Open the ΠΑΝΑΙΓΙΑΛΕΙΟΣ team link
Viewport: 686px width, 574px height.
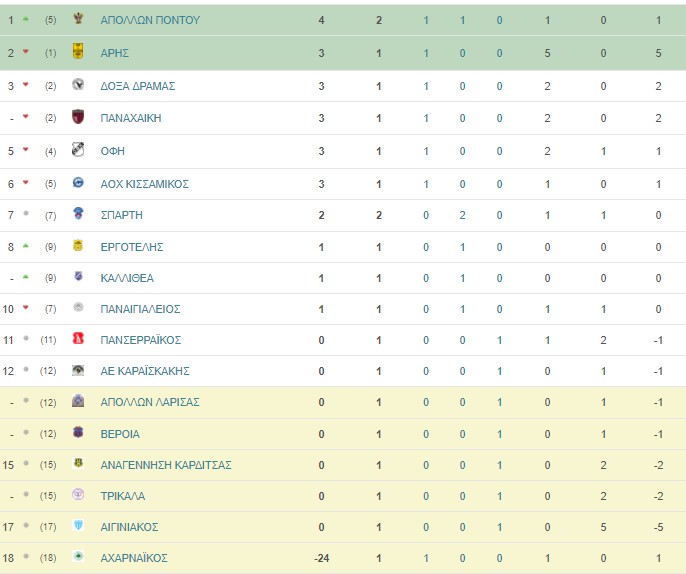coord(140,309)
